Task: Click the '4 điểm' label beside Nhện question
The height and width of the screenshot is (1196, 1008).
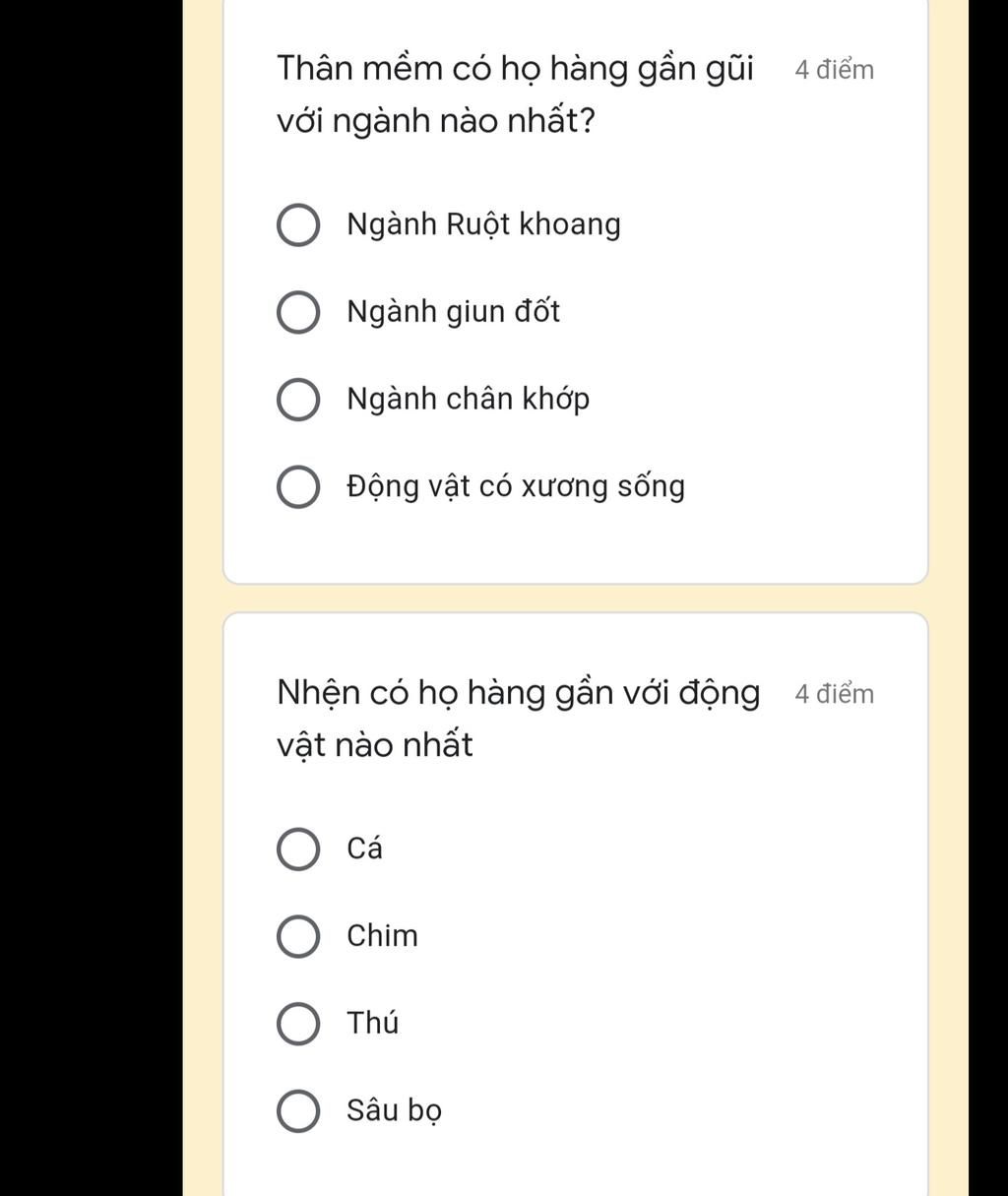Action: (834, 694)
